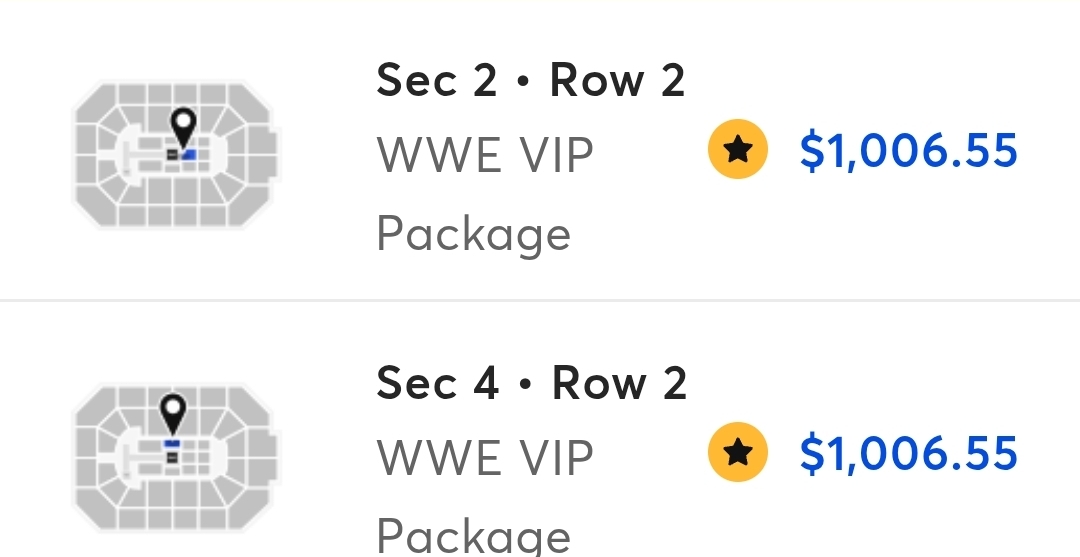
Task: Open the Sec 2 • Row 2 listing title
Action: click(530, 81)
